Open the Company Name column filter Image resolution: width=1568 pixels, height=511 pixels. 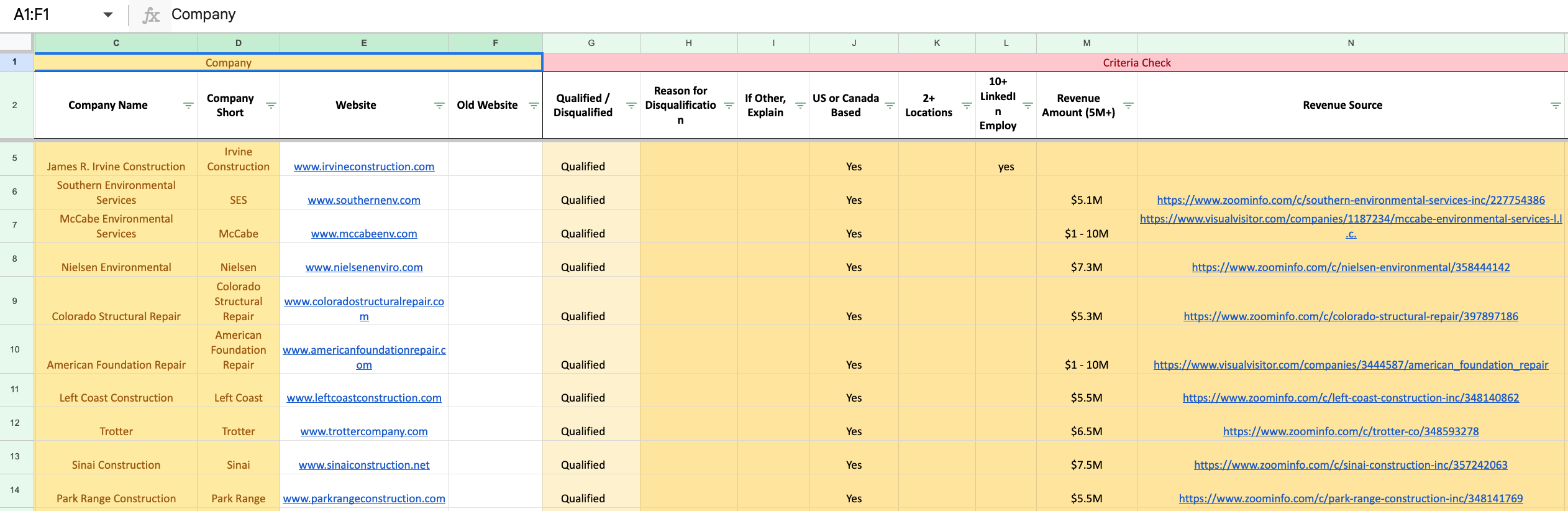point(188,106)
